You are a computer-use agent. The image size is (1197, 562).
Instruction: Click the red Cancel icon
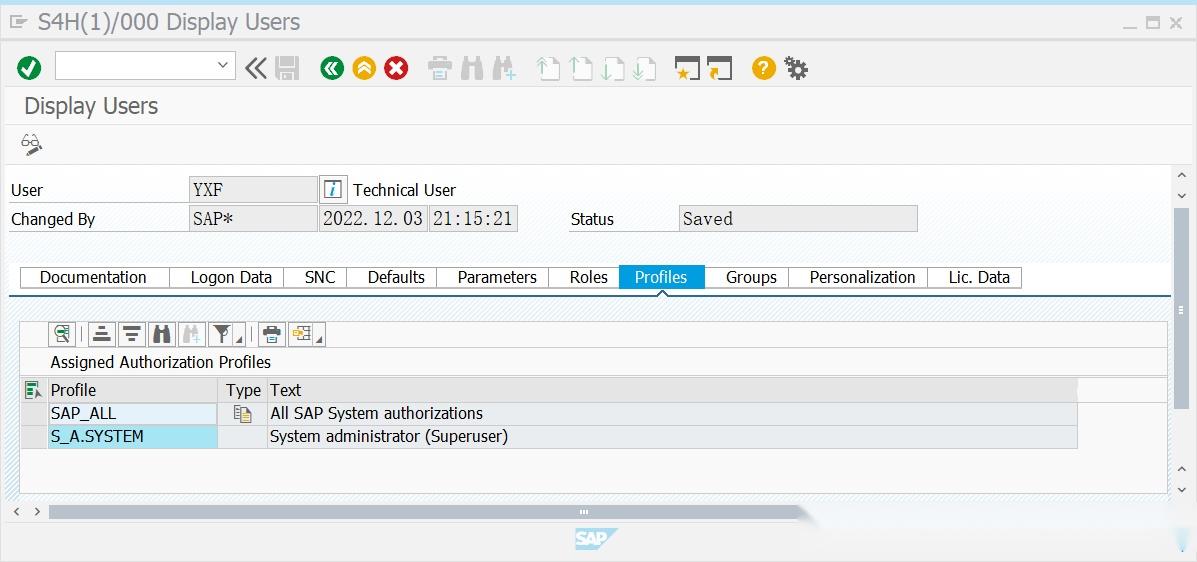(395, 69)
